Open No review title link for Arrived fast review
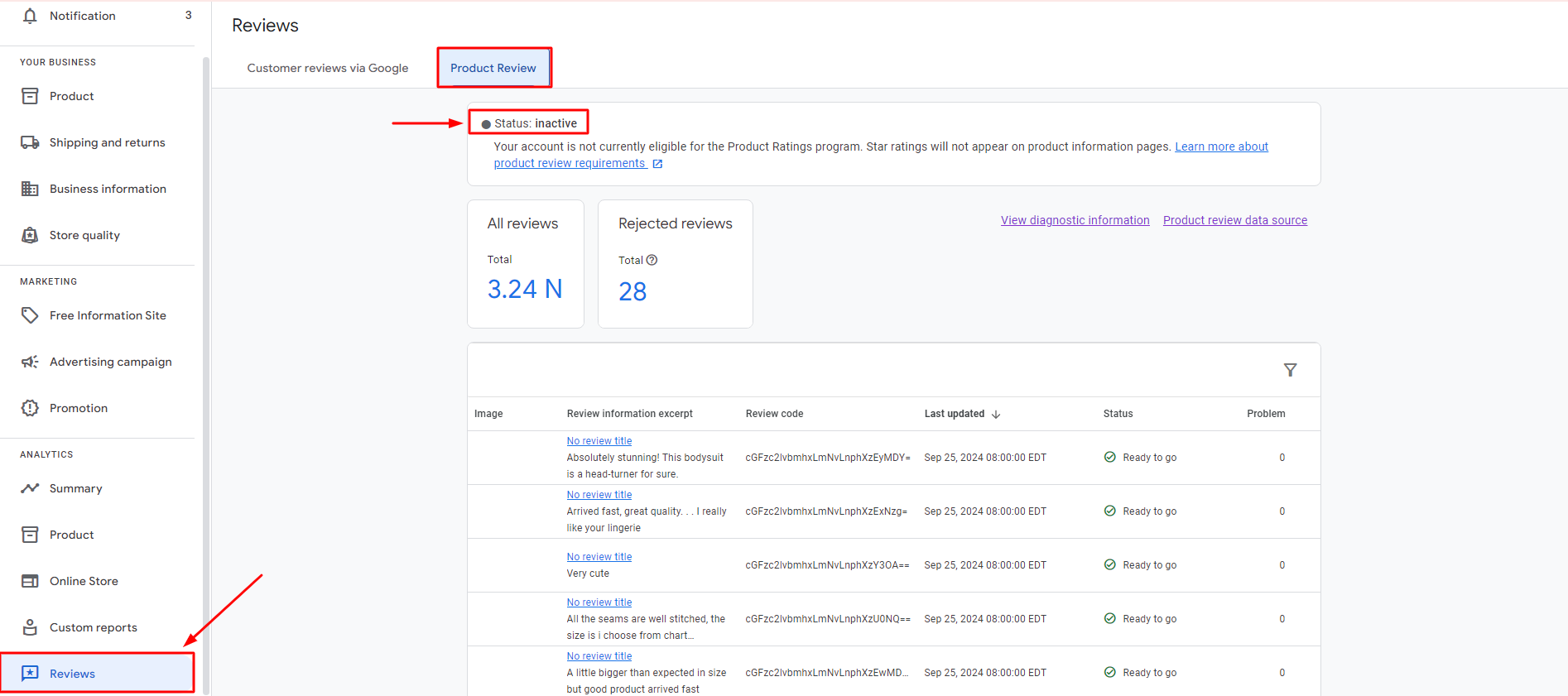The image size is (1568, 696). (599, 495)
